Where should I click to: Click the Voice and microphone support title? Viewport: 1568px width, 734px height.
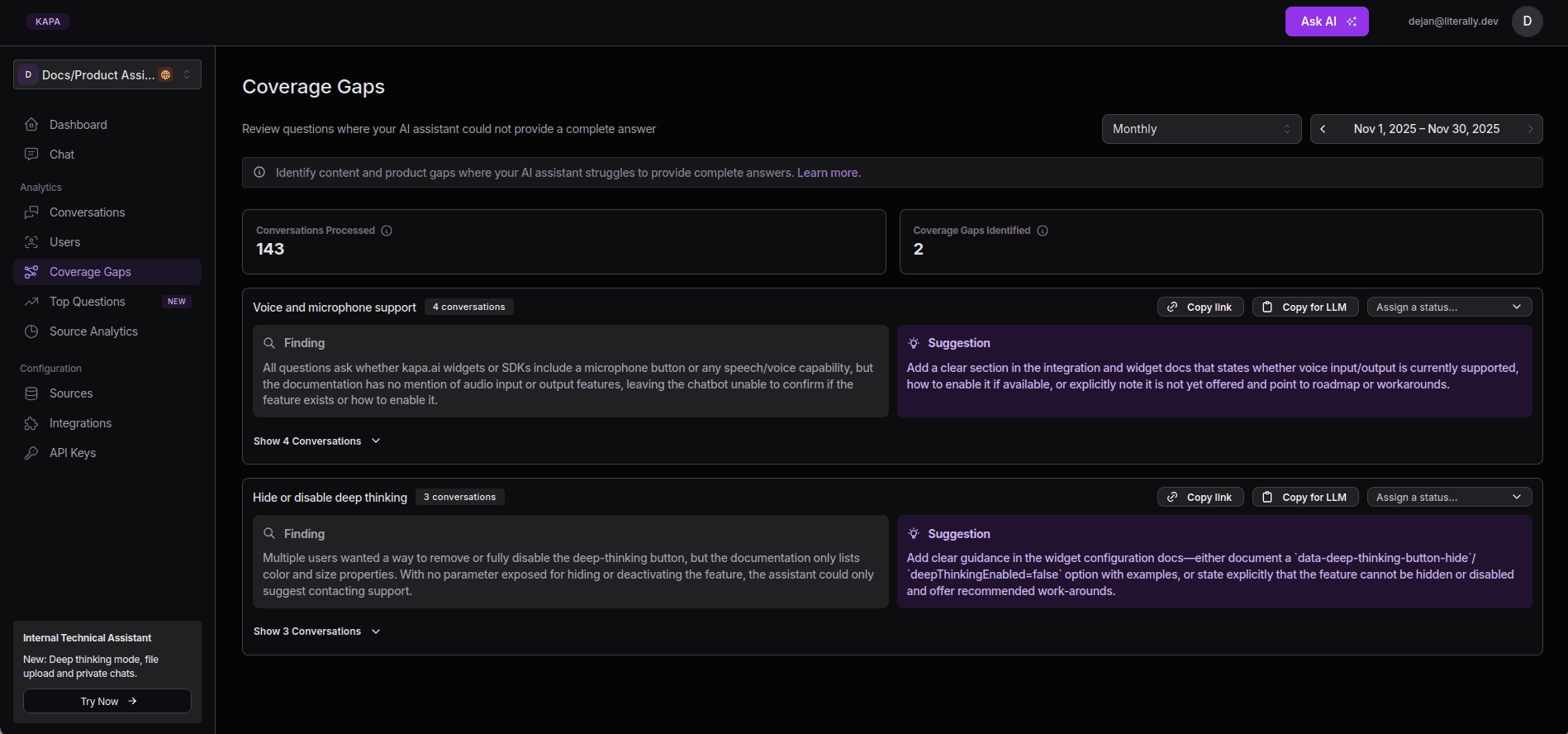click(335, 307)
